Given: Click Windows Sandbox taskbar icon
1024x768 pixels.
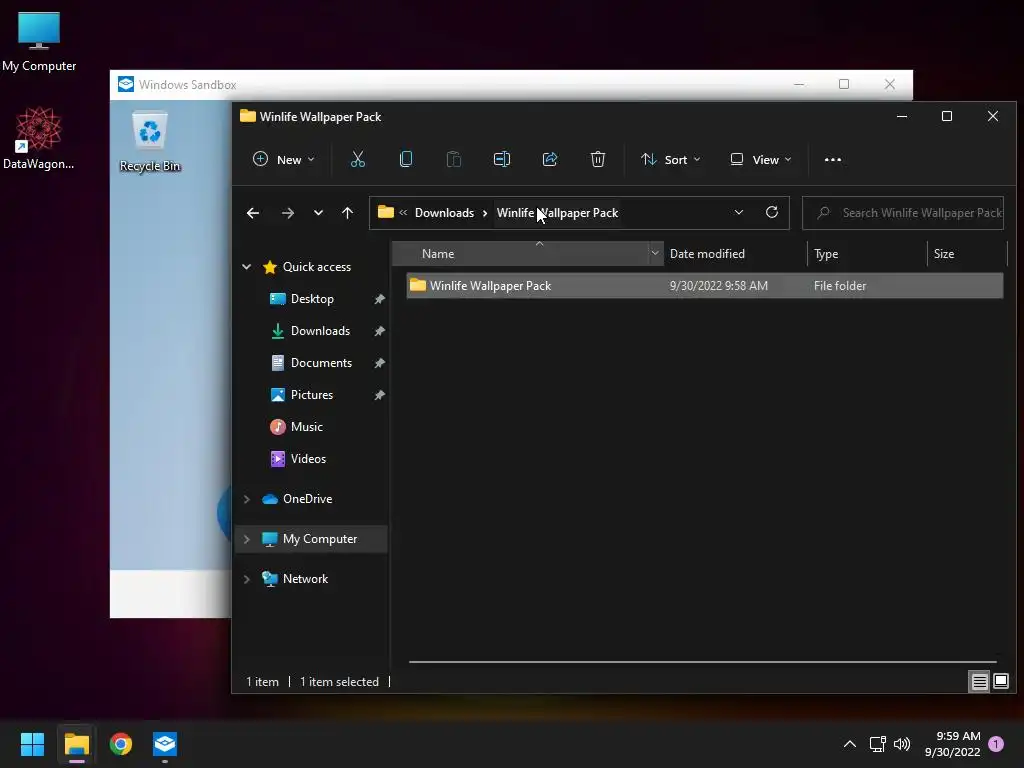Looking at the screenshot, I should pyautogui.click(x=165, y=744).
